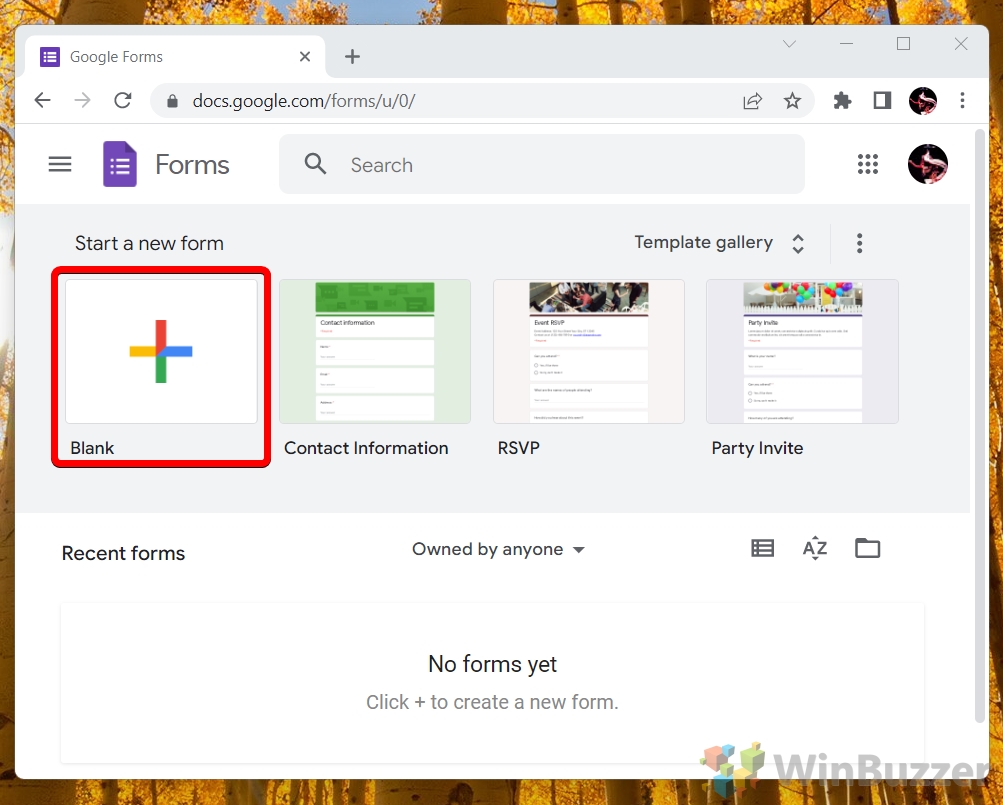Open the tab search chevron
Screen dimensions: 1003x805
pos(789,44)
